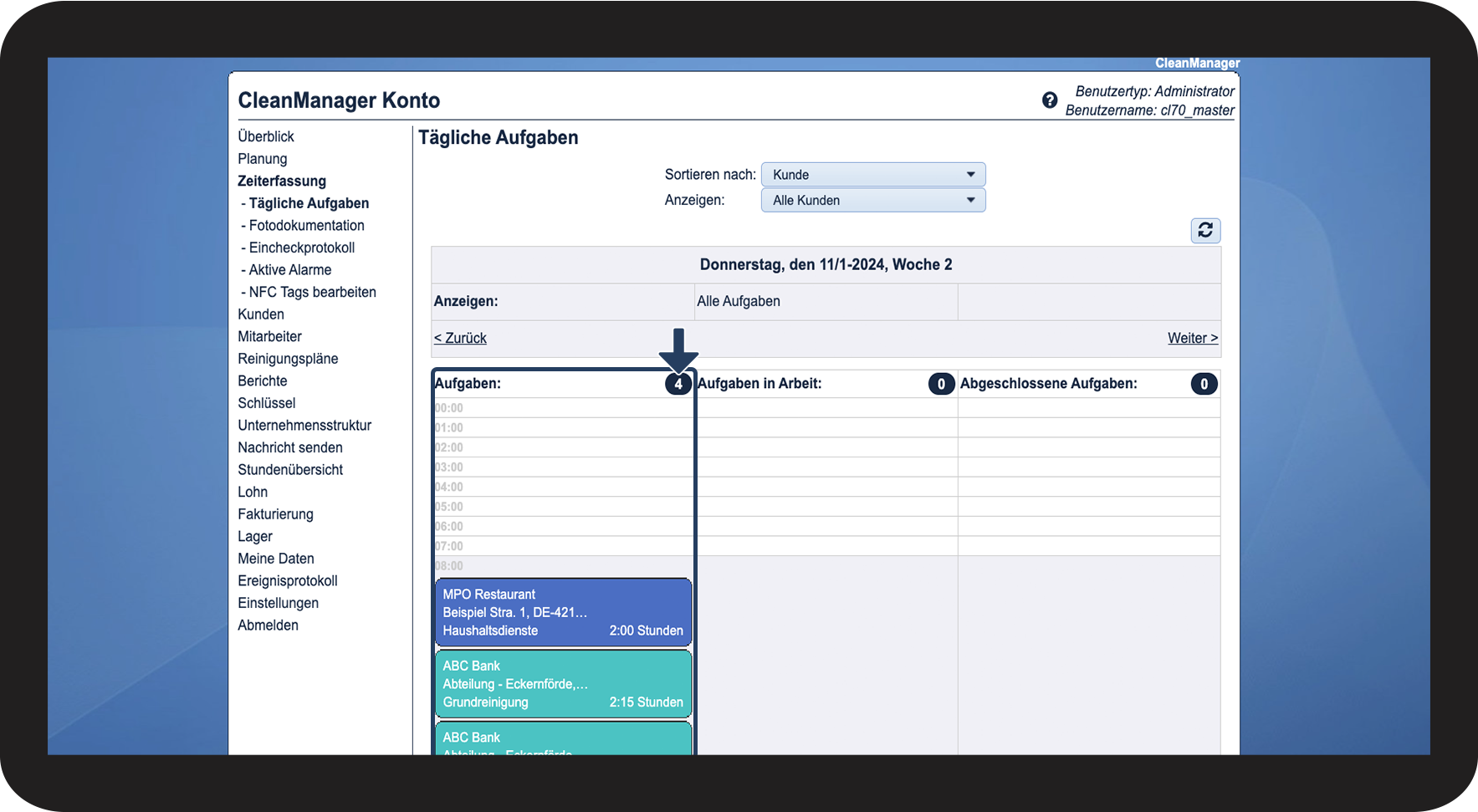Navigate to Überblick page
This screenshot has width=1478, height=812.
(x=266, y=136)
